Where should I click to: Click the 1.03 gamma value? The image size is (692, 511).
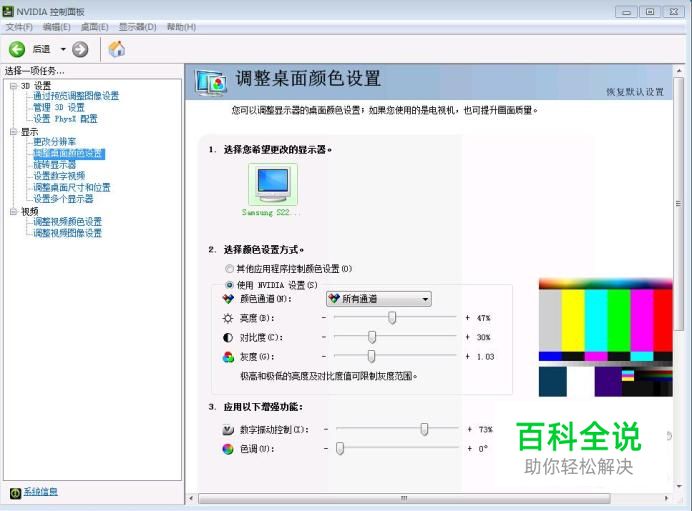click(x=485, y=357)
